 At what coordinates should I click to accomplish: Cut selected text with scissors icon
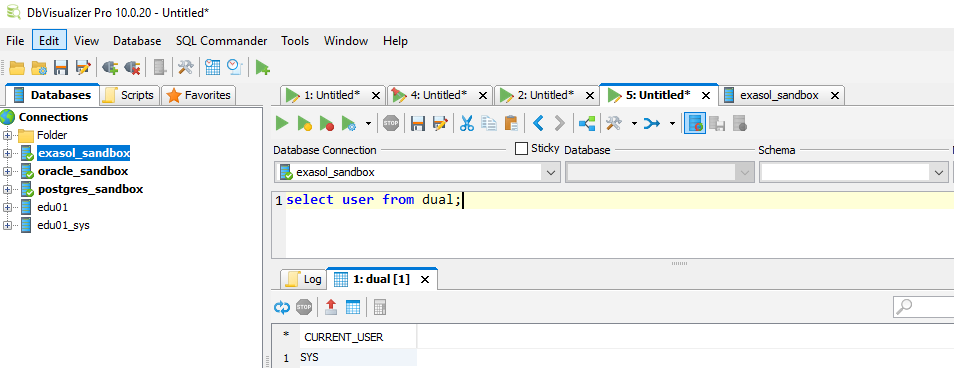[x=467, y=123]
